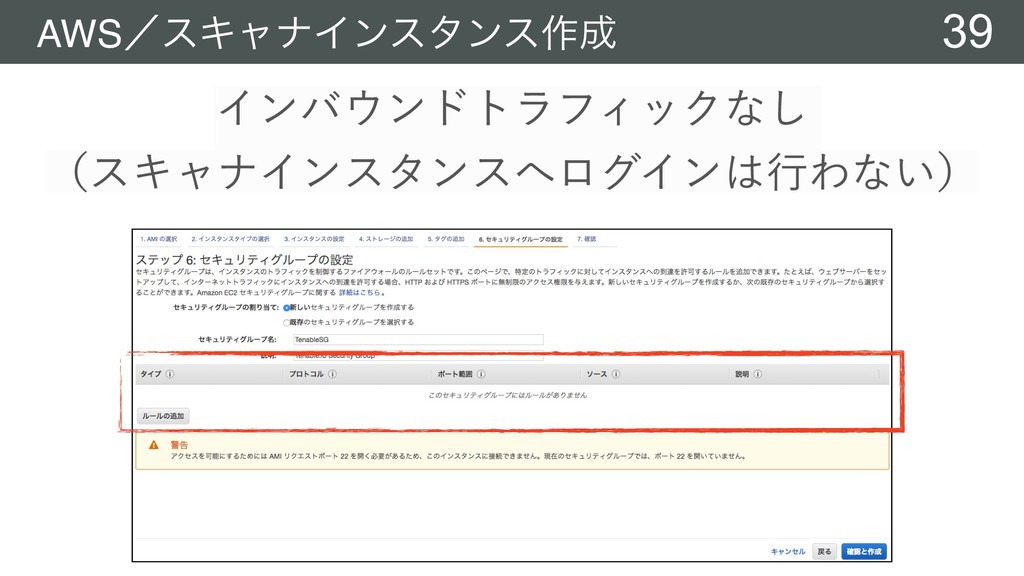Click info icon beside タイプ column
The width and height of the screenshot is (1024, 576).
(170, 374)
